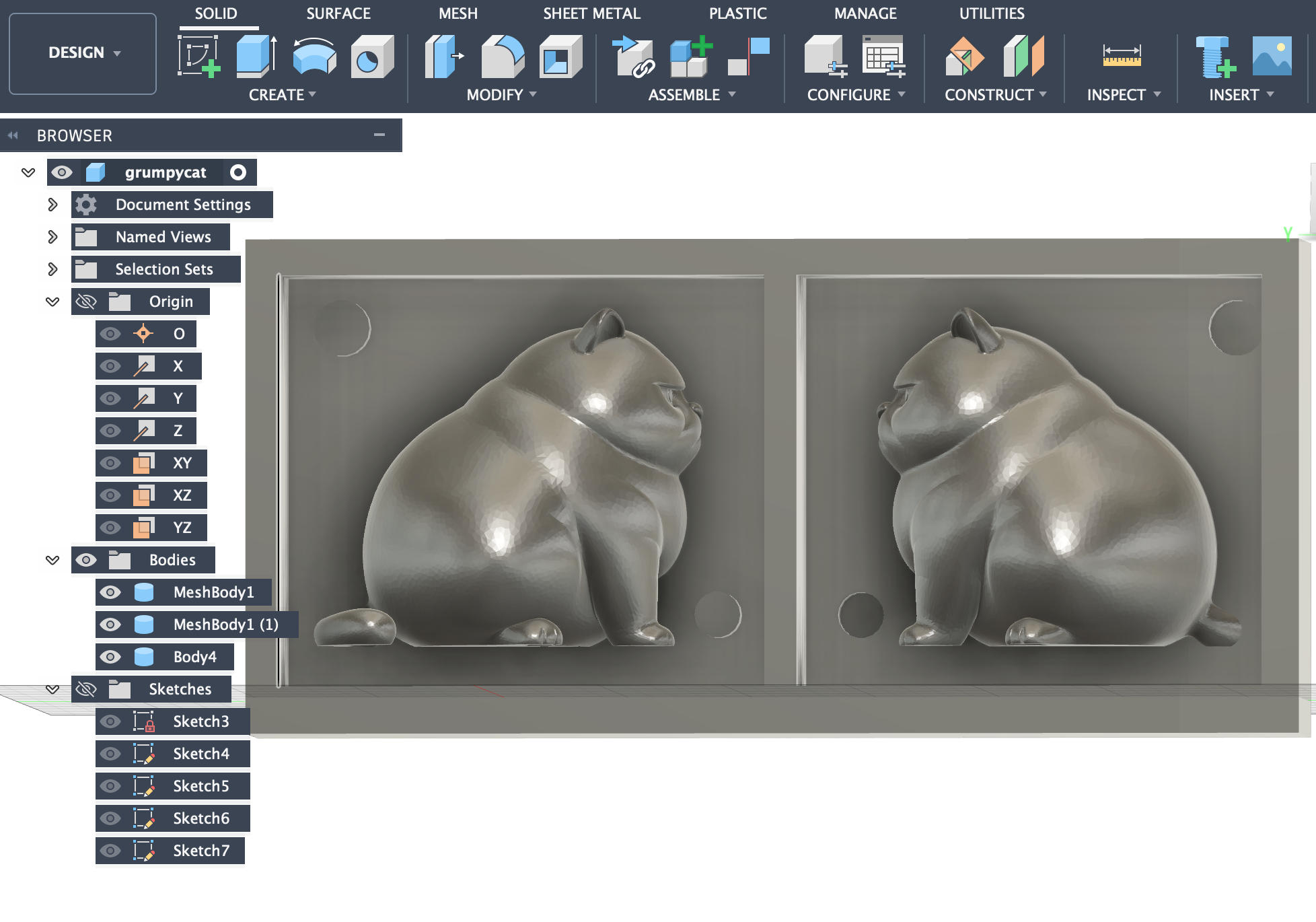Toggle visibility of Body4
Screen dimensions: 1316x922
pos(110,657)
